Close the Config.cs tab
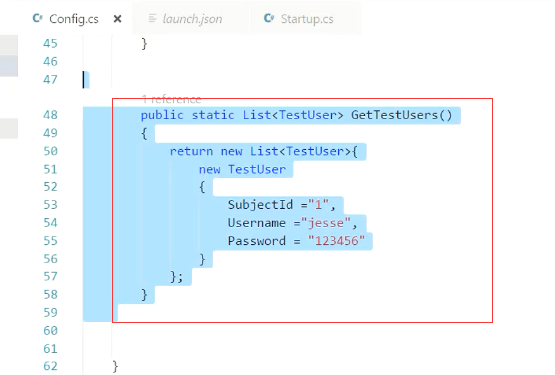The width and height of the screenshot is (555, 375). point(118,19)
